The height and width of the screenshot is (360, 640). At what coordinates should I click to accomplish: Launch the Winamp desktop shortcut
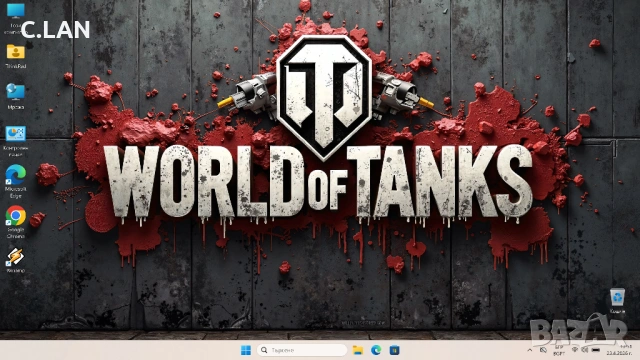16,260
